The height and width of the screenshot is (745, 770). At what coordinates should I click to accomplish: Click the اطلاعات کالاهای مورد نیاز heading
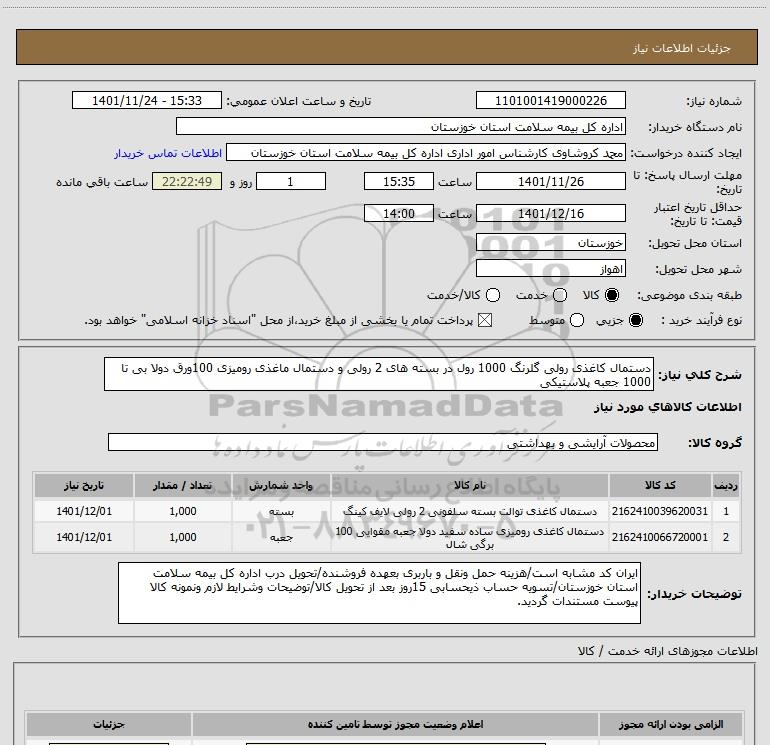(667, 407)
